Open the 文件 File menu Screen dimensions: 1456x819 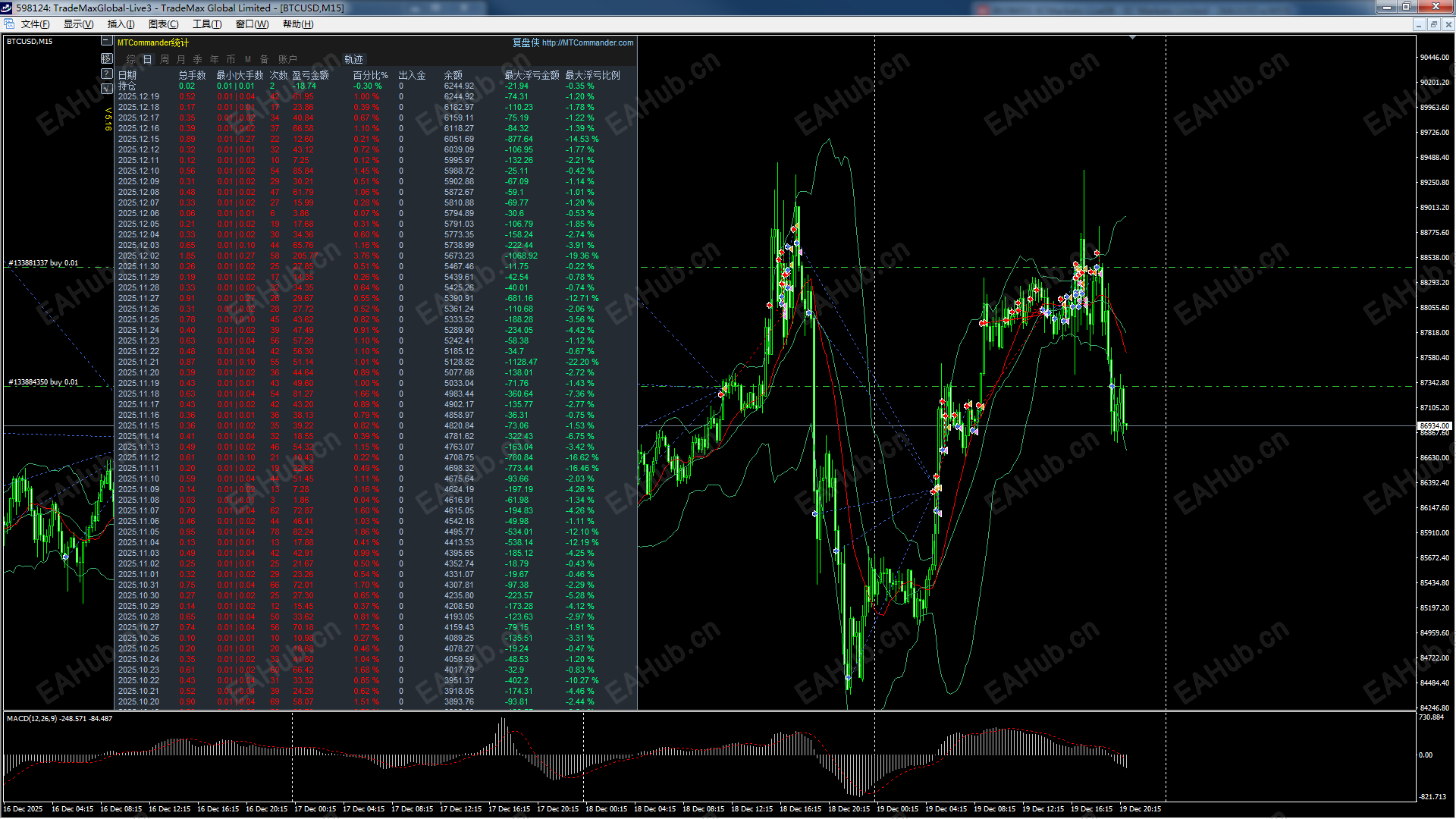[x=35, y=24]
